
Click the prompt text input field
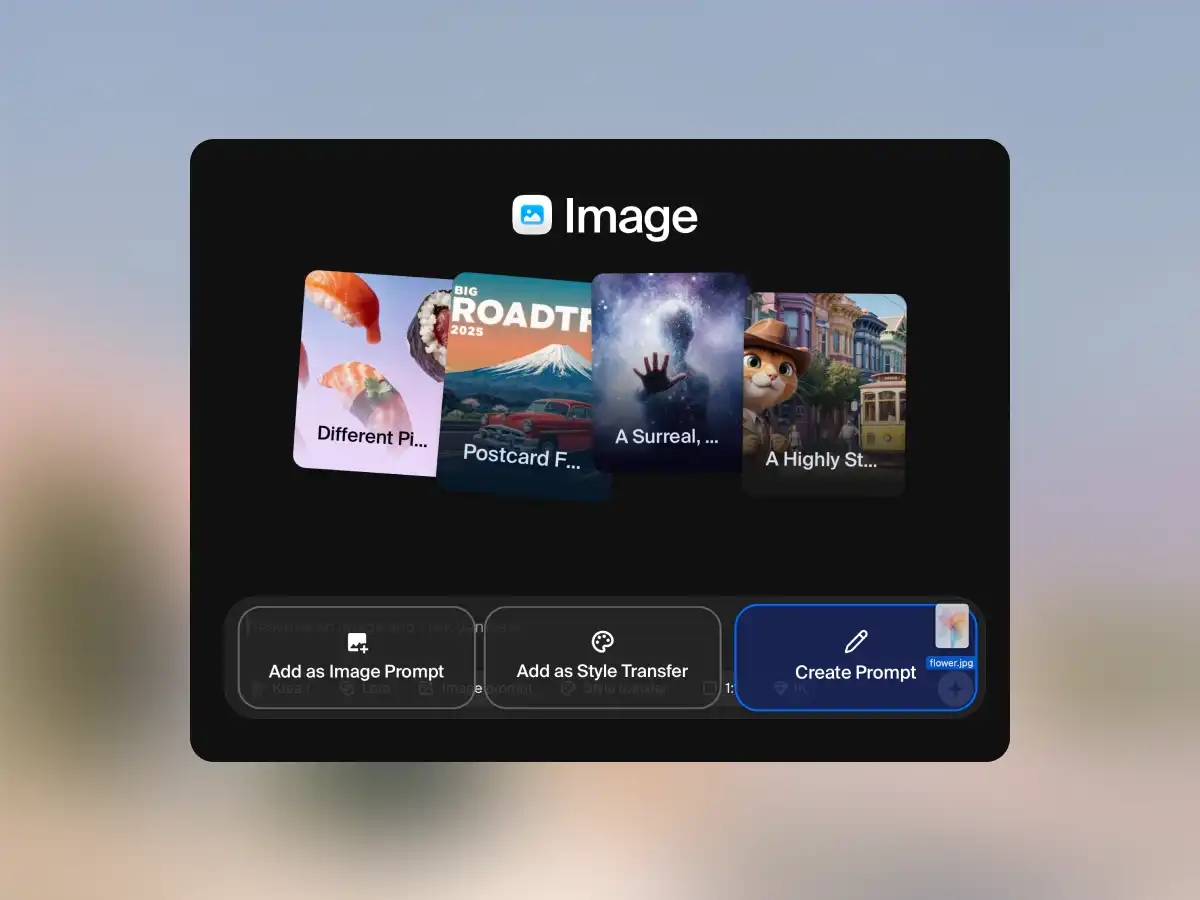[400, 628]
